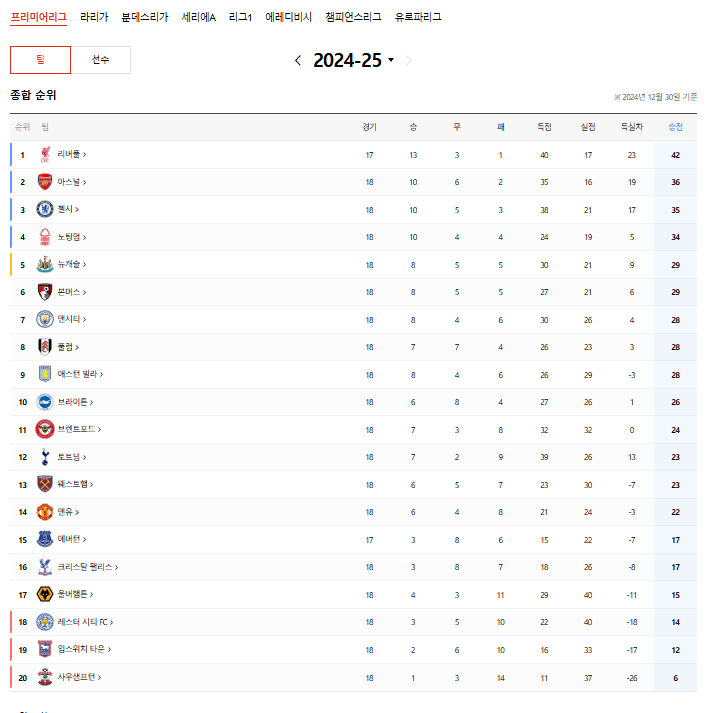Click the Southampton club crest

click(45, 677)
